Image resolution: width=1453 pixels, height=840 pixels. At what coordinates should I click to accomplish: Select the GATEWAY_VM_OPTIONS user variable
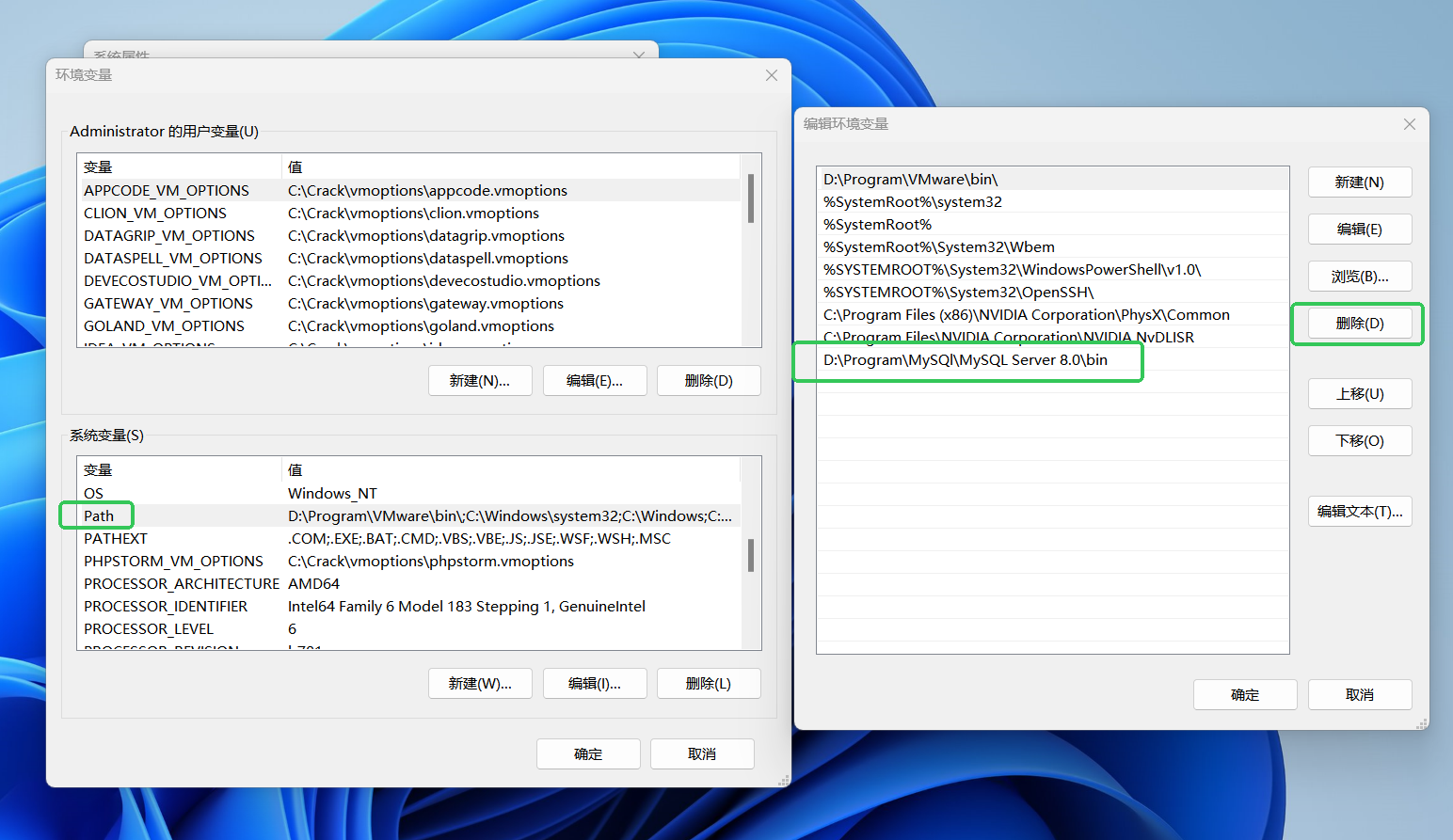pos(409,304)
